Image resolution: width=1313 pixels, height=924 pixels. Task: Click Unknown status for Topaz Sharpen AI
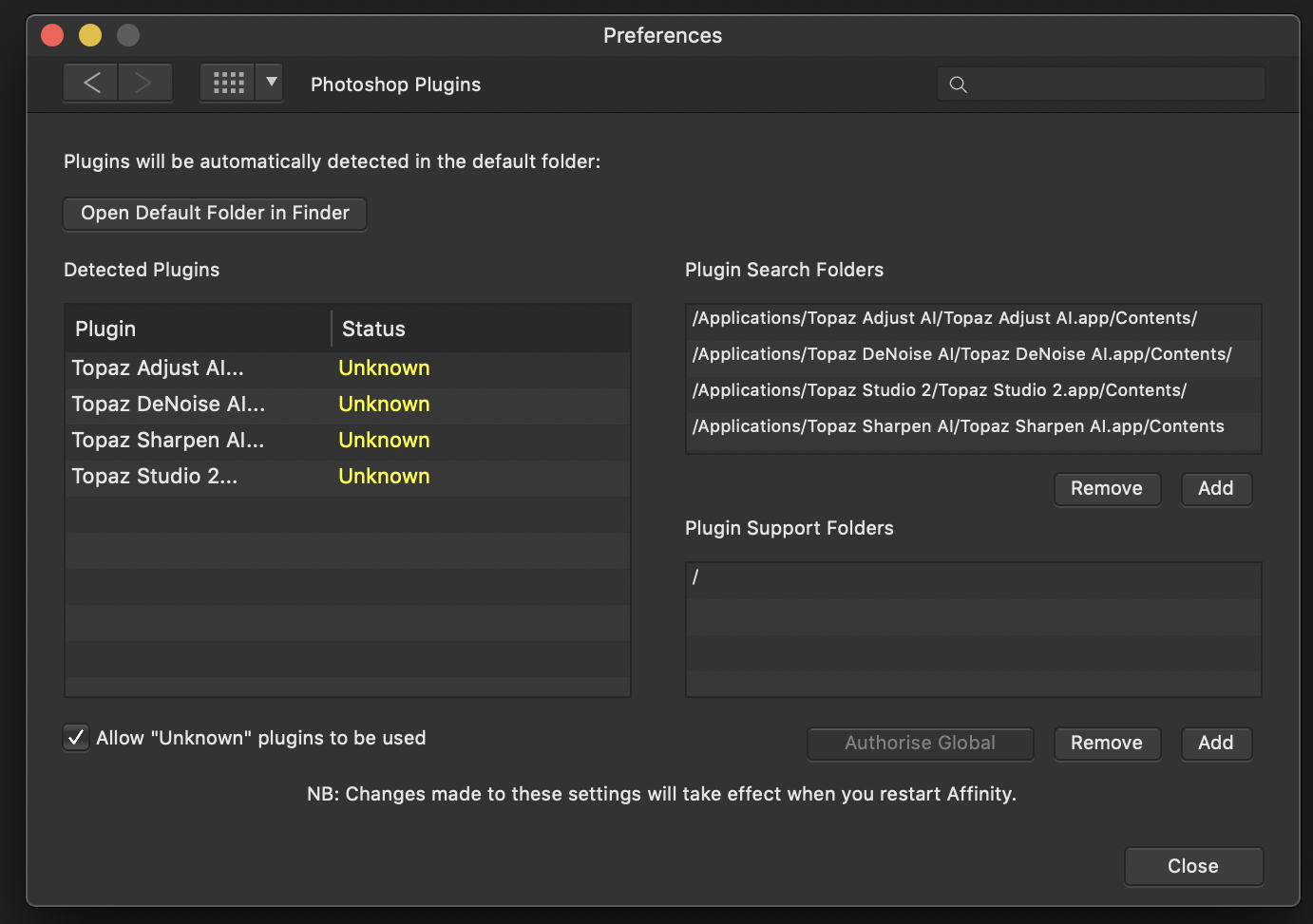coord(384,441)
